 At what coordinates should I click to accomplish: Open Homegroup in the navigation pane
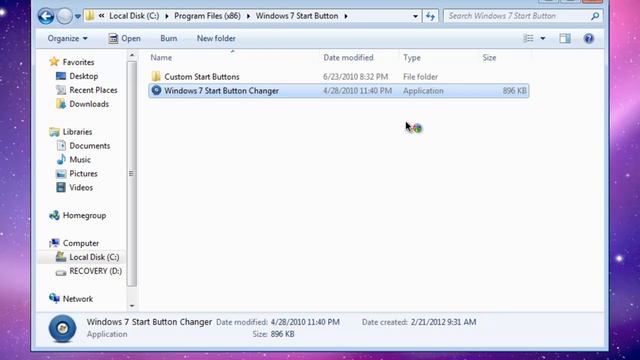84,215
